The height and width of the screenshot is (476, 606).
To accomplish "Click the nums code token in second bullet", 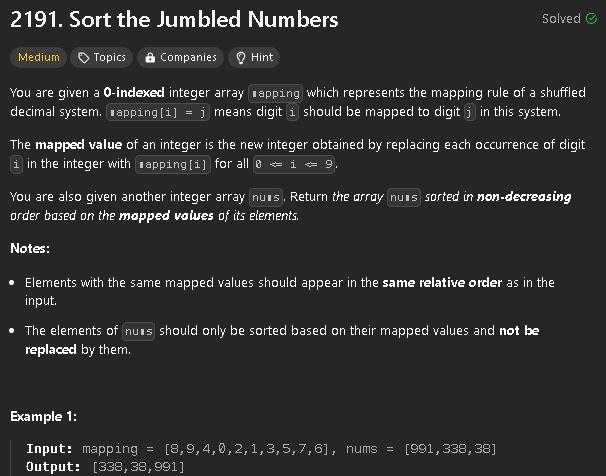I will (x=139, y=331).
